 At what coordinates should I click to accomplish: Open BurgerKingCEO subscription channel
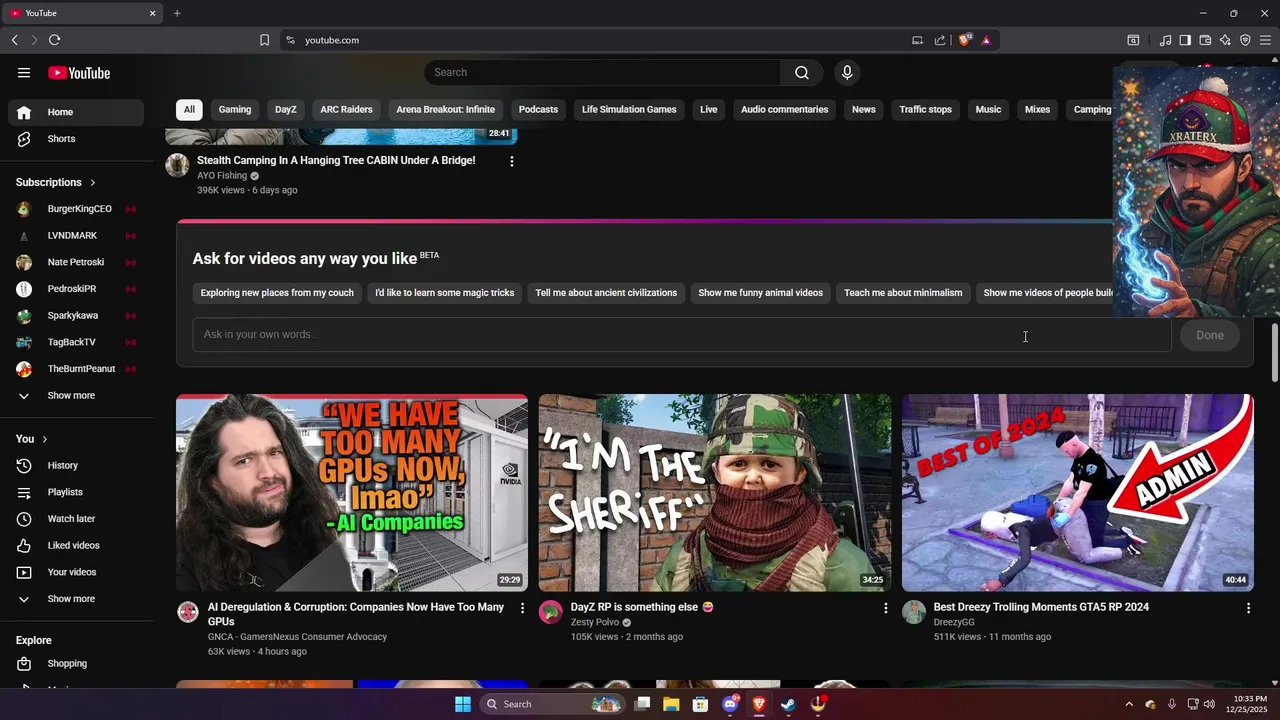(x=76, y=209)
